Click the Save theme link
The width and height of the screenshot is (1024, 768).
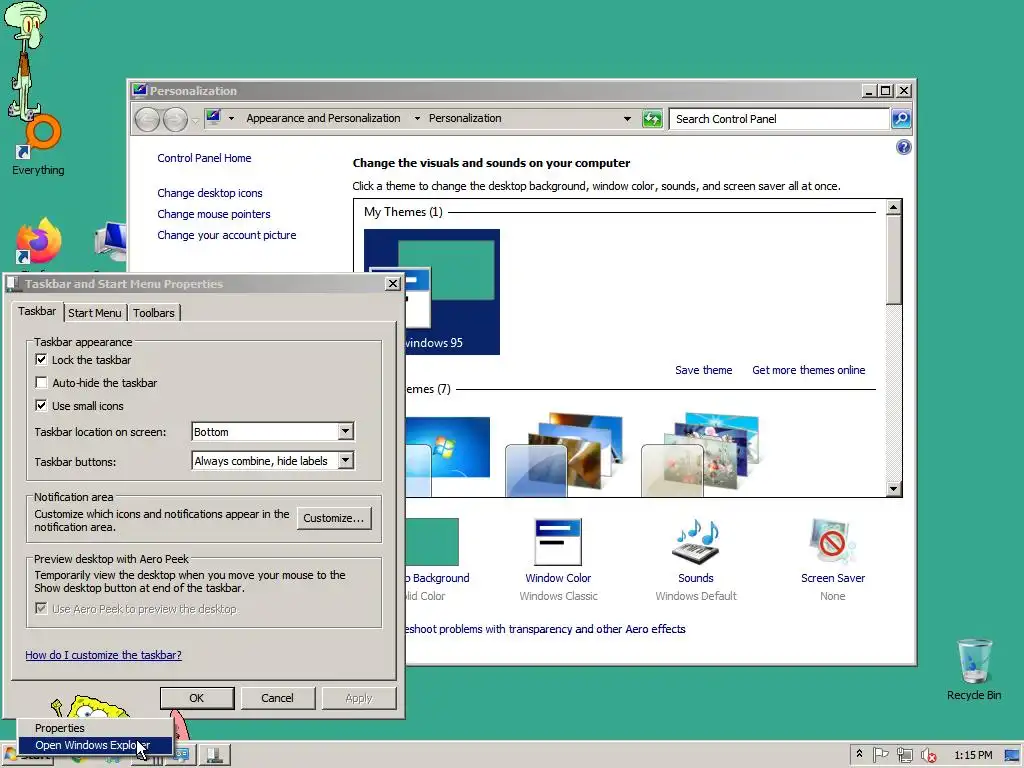703,370
